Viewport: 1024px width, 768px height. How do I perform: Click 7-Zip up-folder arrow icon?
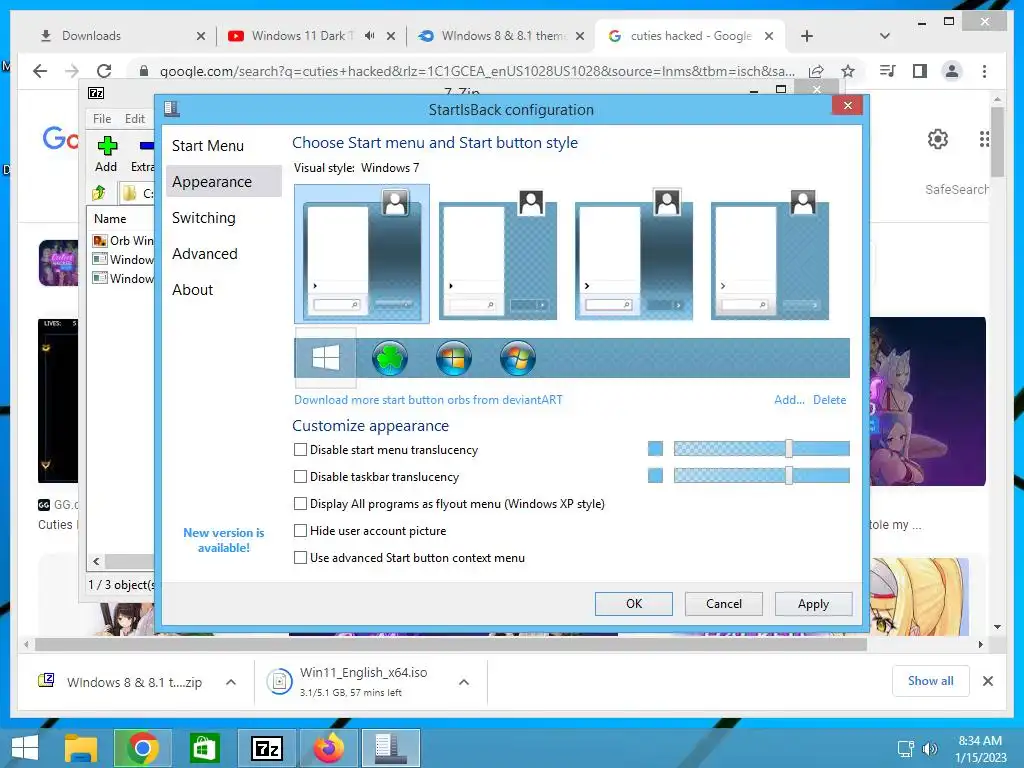coord(99,193)
